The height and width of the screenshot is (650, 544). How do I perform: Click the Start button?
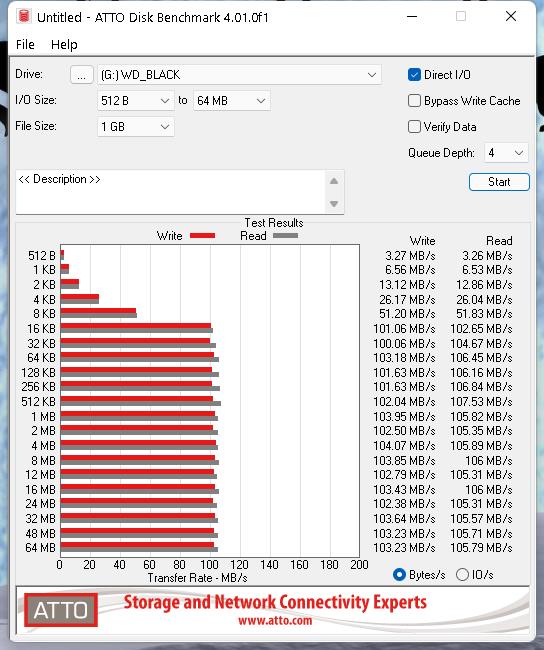[499, 182]
